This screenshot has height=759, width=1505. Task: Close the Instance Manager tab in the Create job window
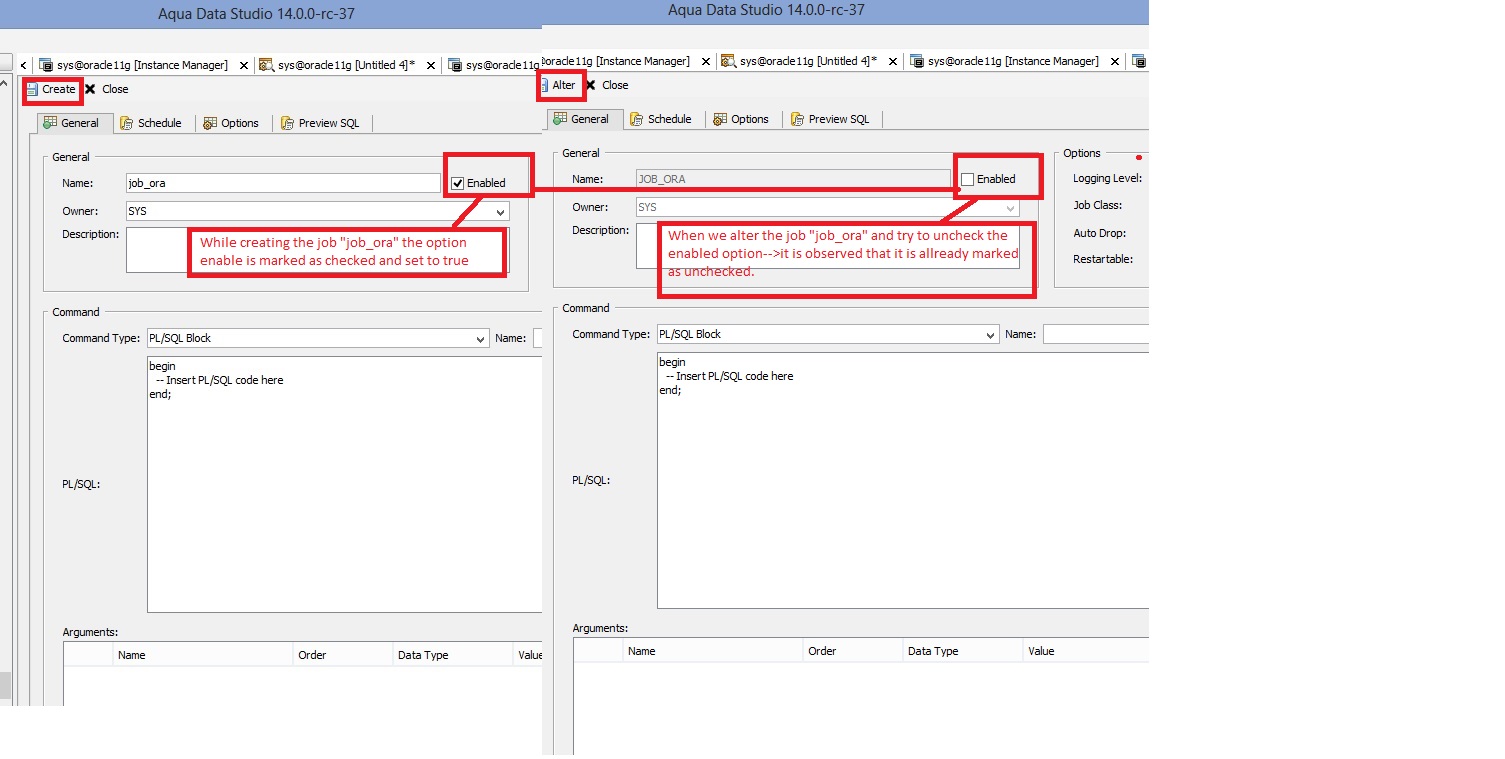[243, 66]
